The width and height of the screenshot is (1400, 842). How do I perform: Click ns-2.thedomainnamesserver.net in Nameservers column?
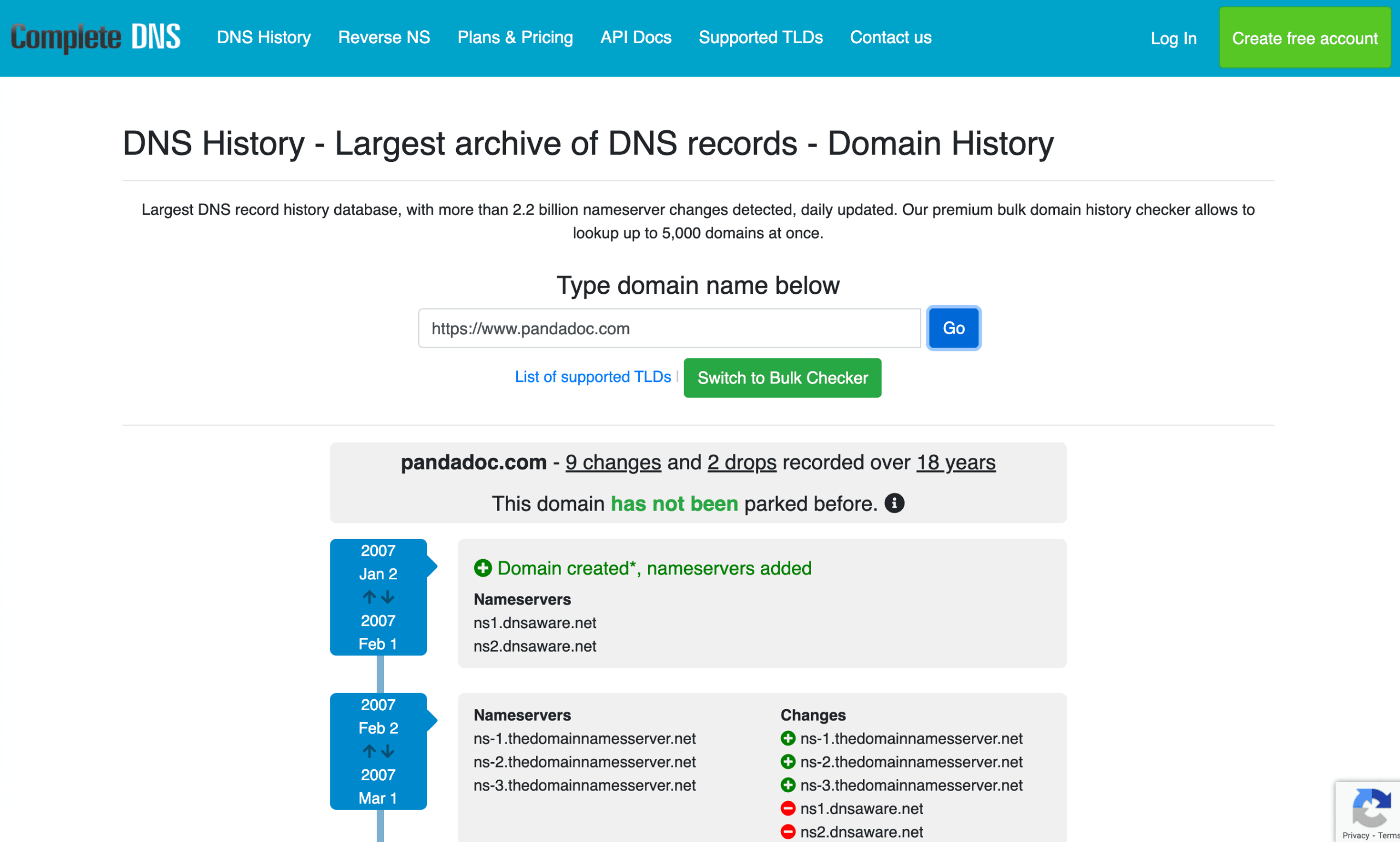[585, 762]
